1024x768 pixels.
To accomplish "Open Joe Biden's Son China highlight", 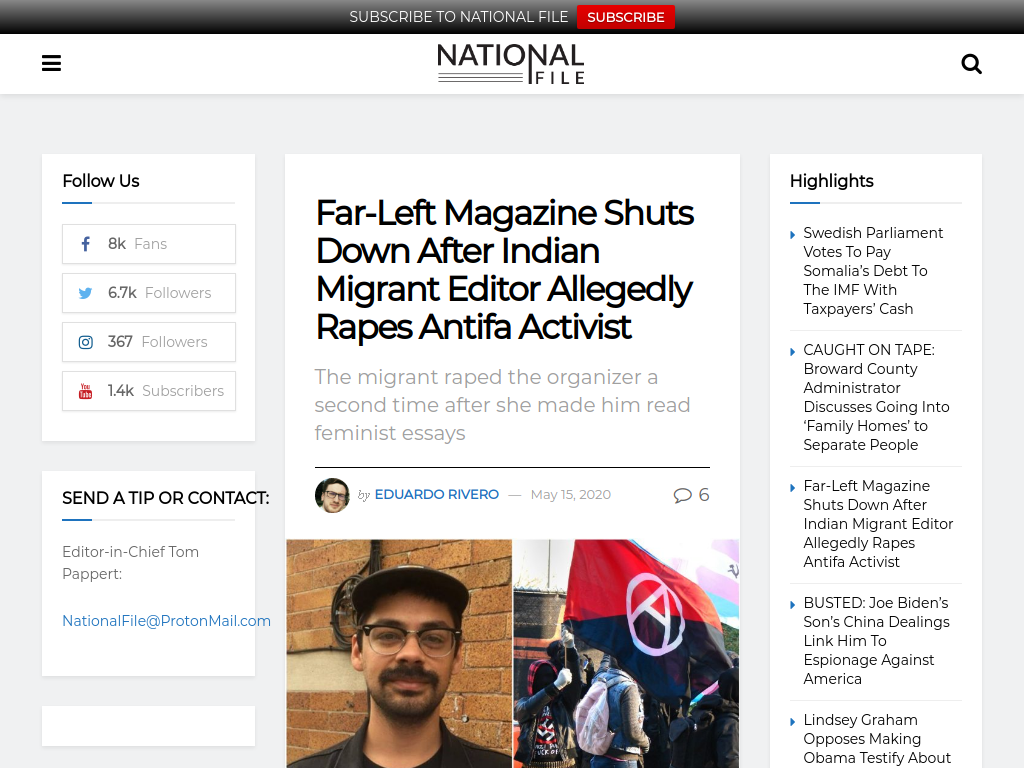I will click(x=876, y=641).
